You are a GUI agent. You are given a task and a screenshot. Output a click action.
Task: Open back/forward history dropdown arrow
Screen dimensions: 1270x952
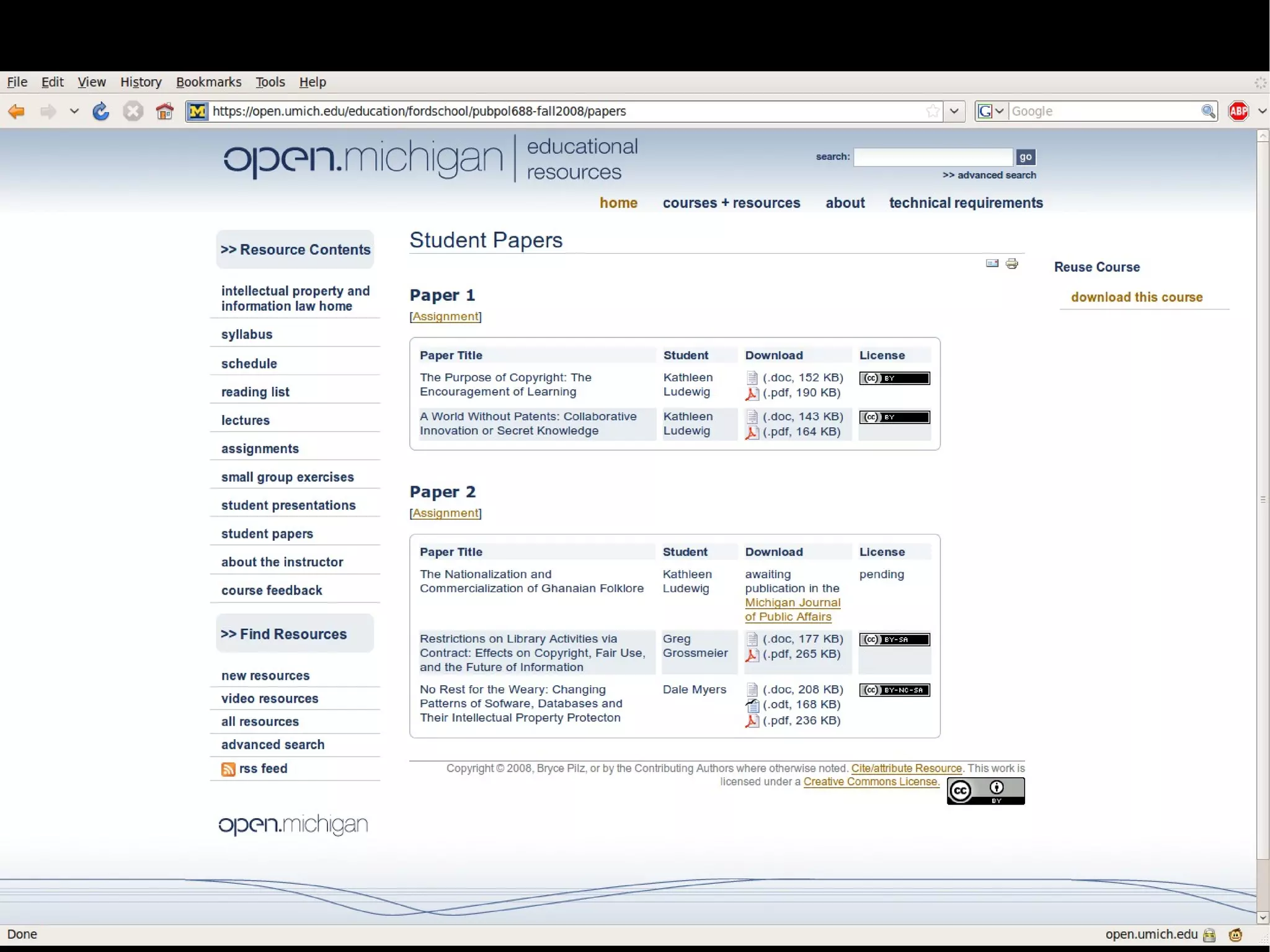tap(74, 112)
